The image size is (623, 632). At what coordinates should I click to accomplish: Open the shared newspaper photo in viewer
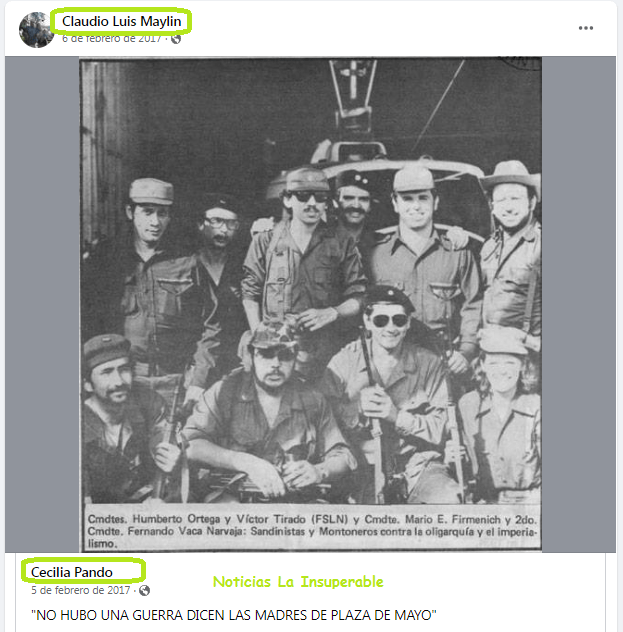click(310, 304)
